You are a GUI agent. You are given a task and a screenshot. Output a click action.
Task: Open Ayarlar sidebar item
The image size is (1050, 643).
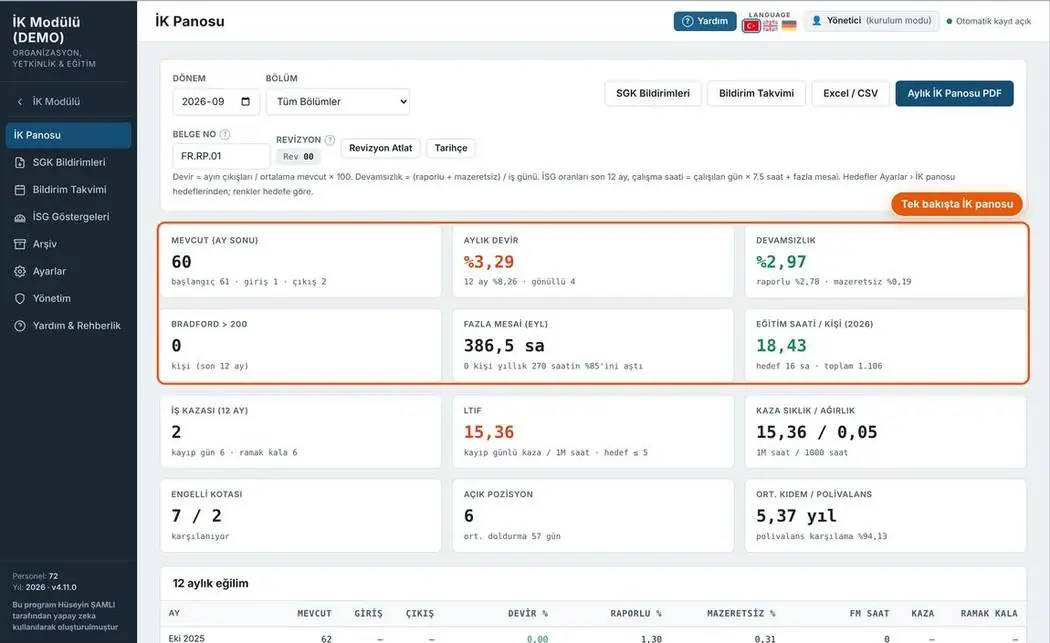click(x=68, y=271)
